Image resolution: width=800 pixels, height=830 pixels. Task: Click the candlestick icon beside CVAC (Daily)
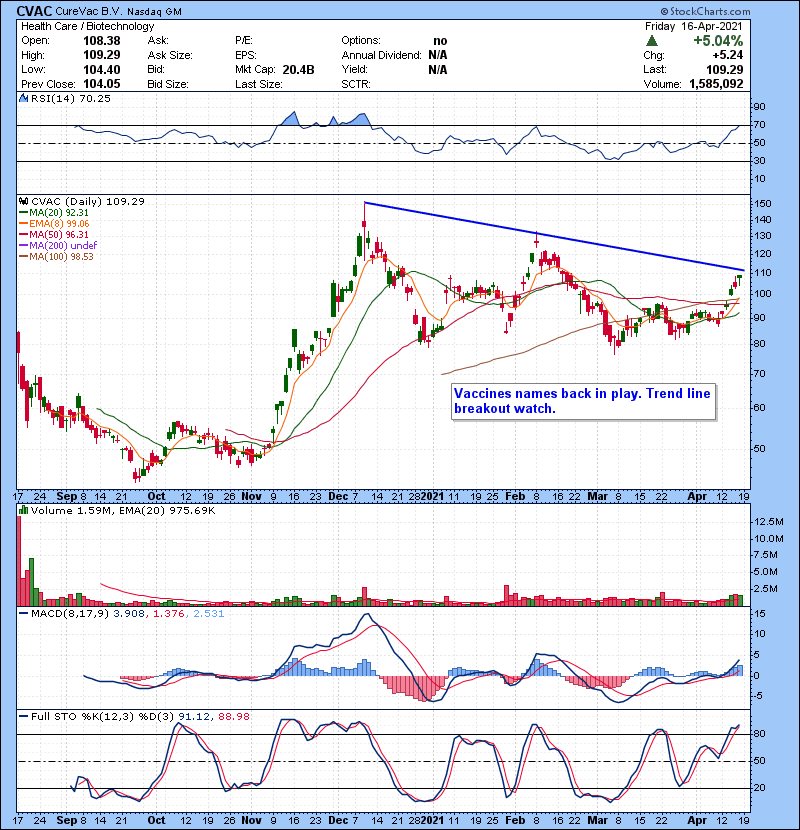[23, 201]
